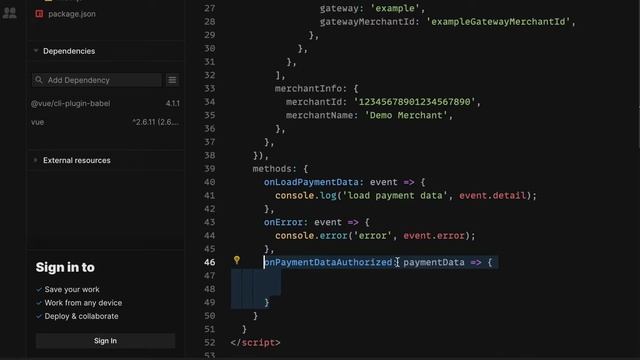Click onPaymentDataAuthorized in line 46
Viewport: 640px width, 360px height.
(328, 262)
